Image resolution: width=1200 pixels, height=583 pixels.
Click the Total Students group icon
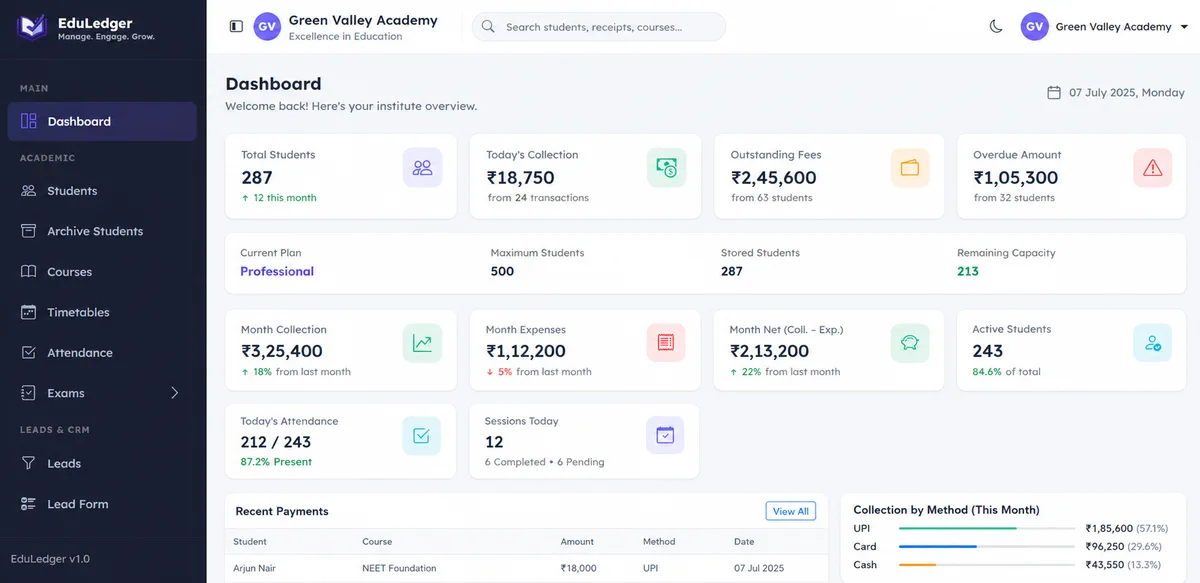coord(422,168)
